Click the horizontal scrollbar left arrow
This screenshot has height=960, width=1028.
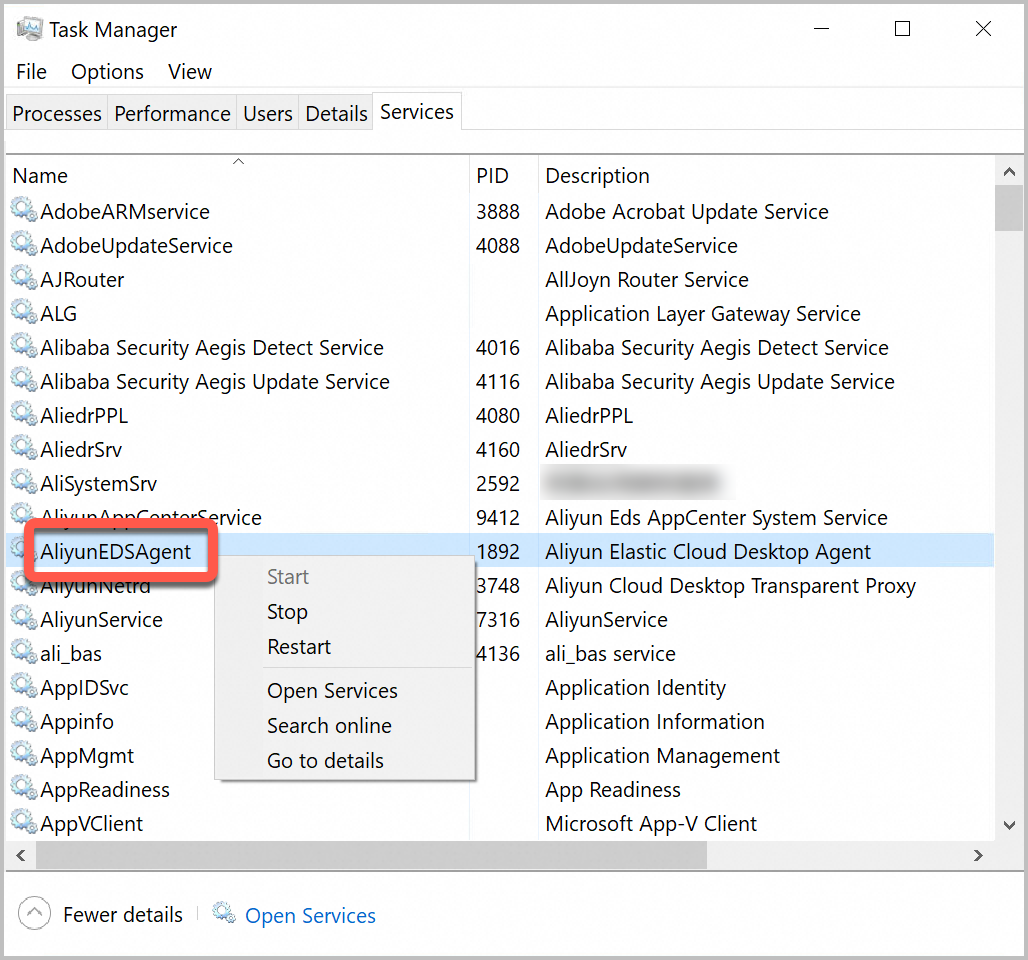pyautogui.click(x=21, y=855)
